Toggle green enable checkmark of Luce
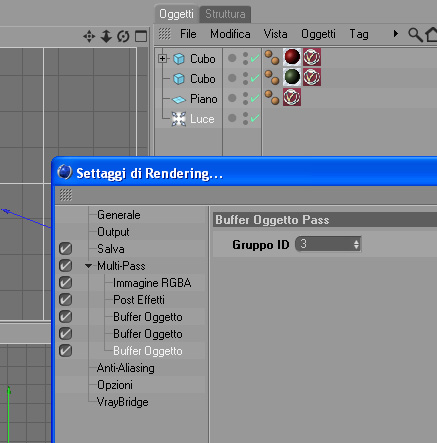The width and height of the screenshot is (437, 443). (255, 118)
